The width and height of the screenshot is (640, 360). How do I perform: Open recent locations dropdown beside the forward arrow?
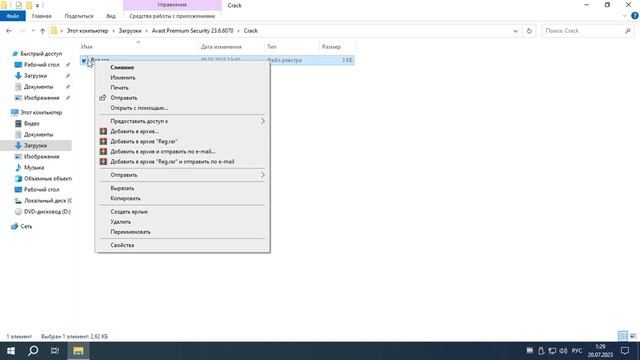(x=33, y=31)
